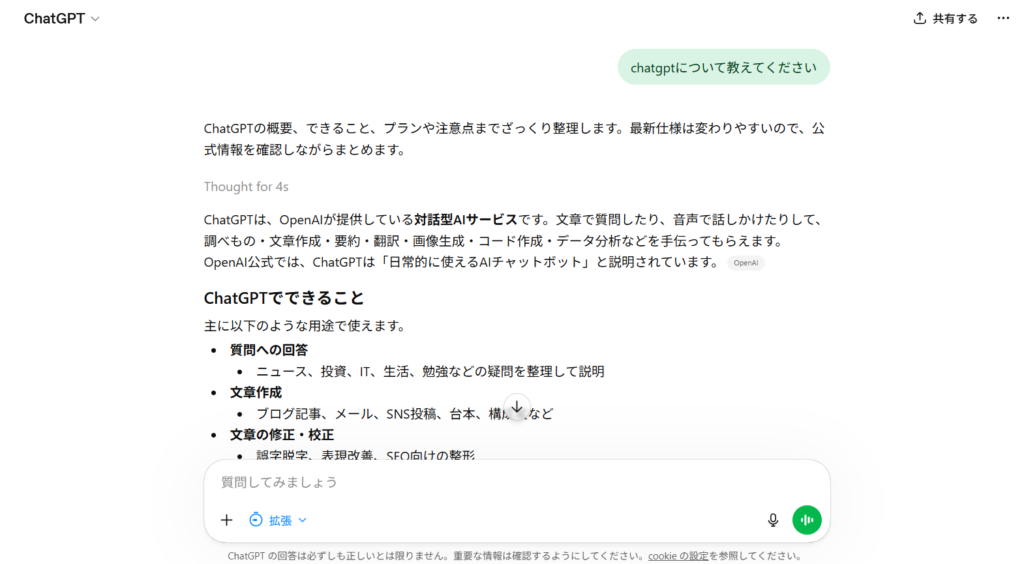The height and width of the screenshot is (564, 1024).
Task: Click the scroll-to-bottom arrow button
Action: [x=517, y=407]
